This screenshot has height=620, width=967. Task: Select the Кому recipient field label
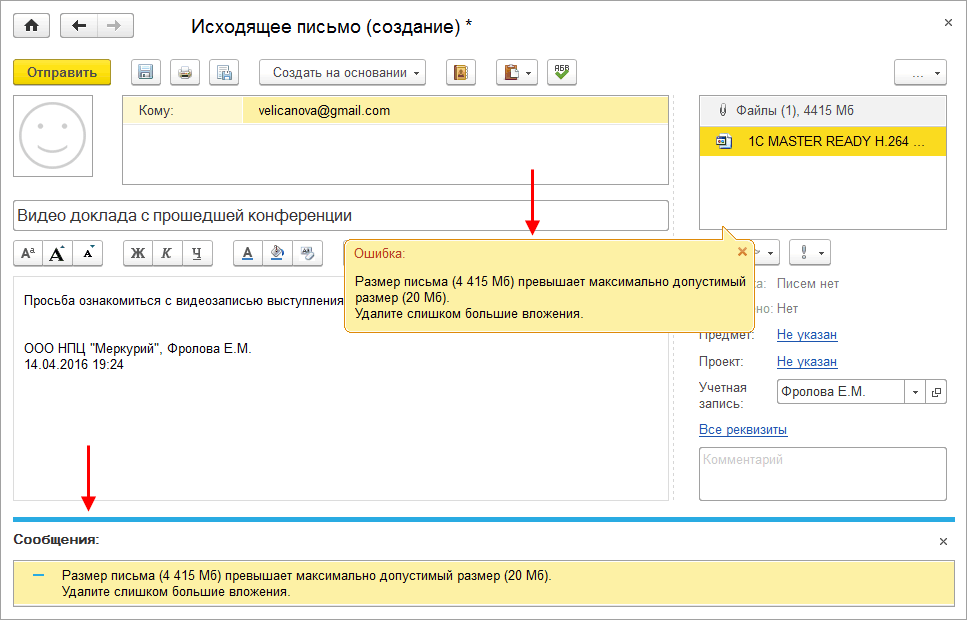156,110
